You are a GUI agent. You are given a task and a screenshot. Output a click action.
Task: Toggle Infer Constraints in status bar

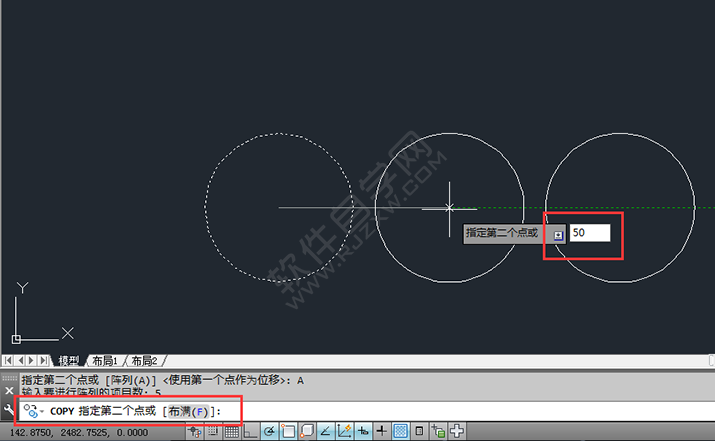pyautogui.click(x=195, y=431)
